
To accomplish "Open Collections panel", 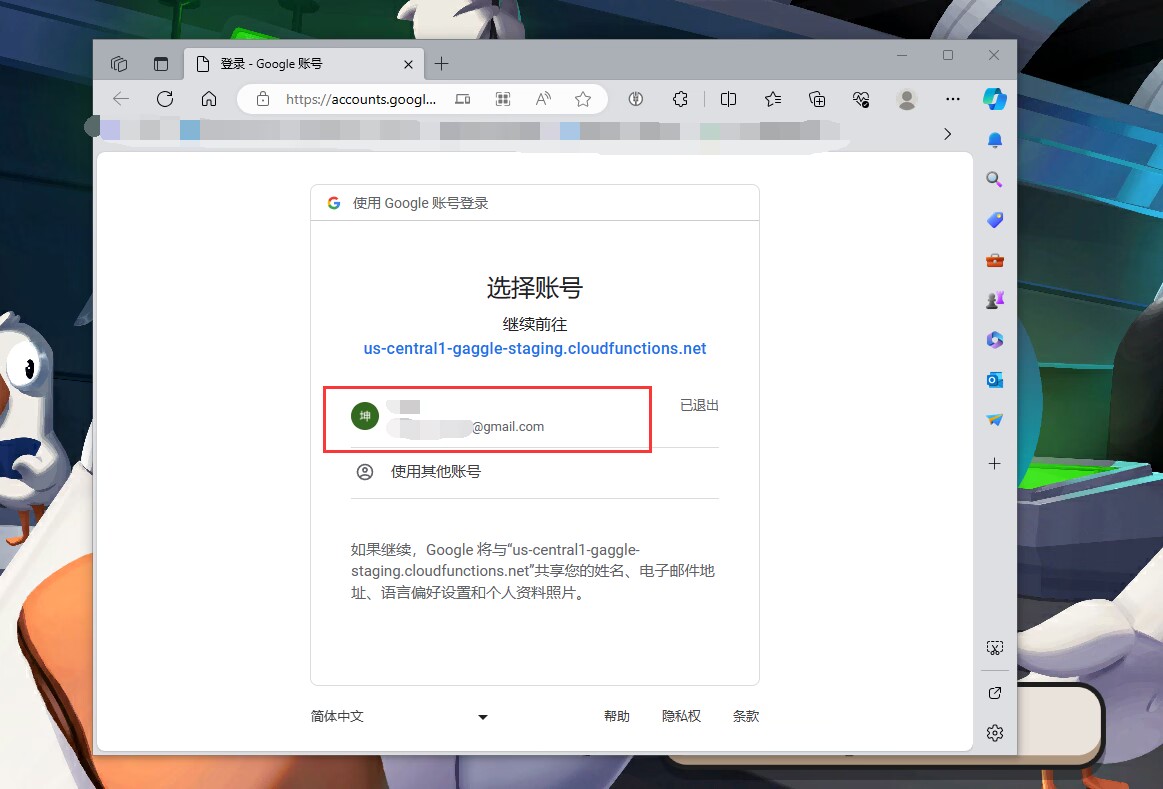I will [817, 99].
